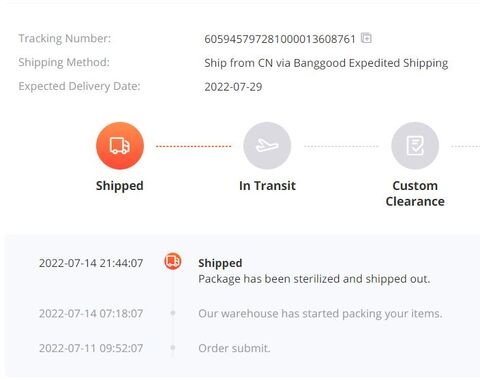Click the expected delivery date 2022-07-29
This screenshot has width=480, height=380.
[x=233, y=87]
